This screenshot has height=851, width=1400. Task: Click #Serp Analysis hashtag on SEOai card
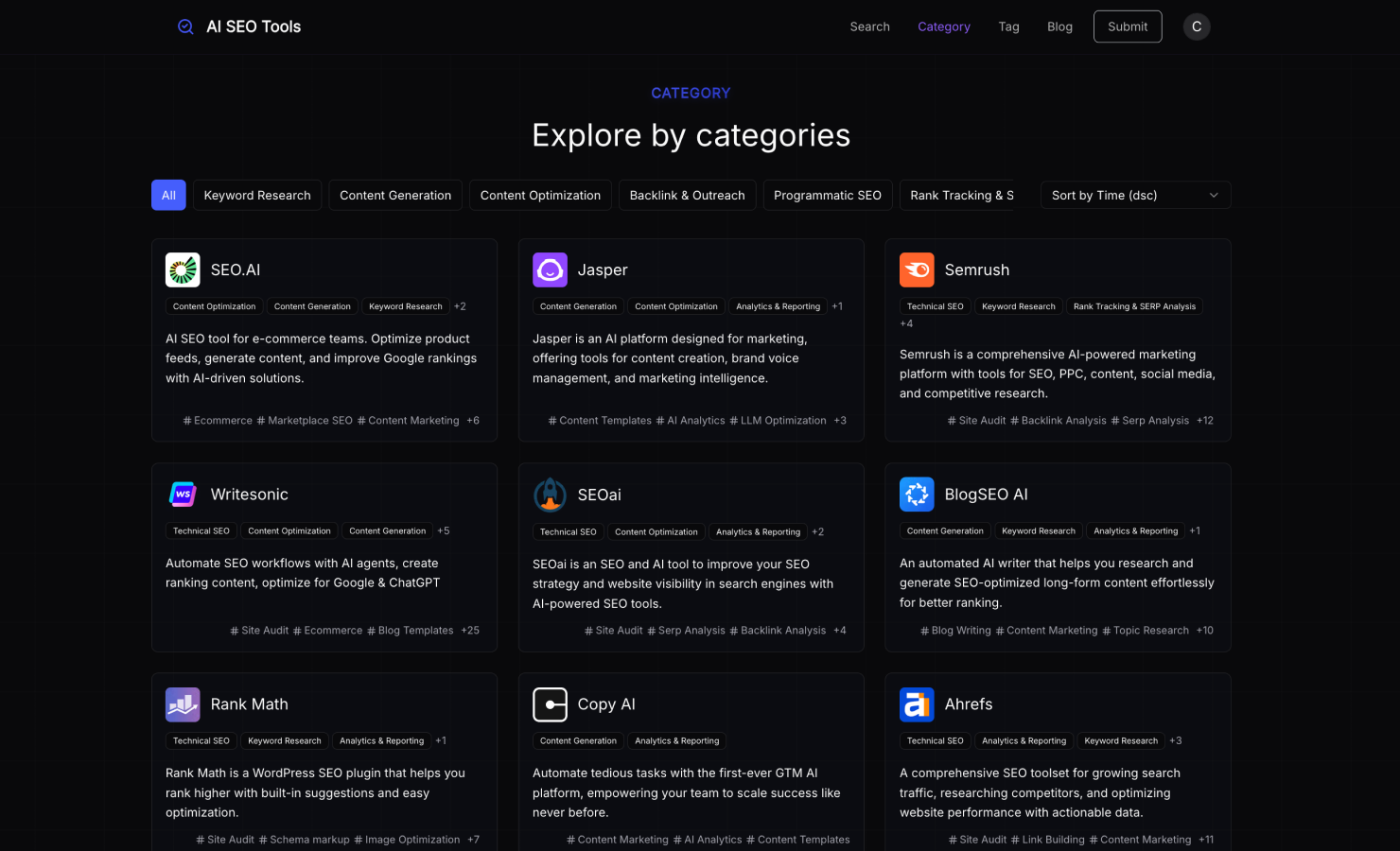[x=686, y=631]
